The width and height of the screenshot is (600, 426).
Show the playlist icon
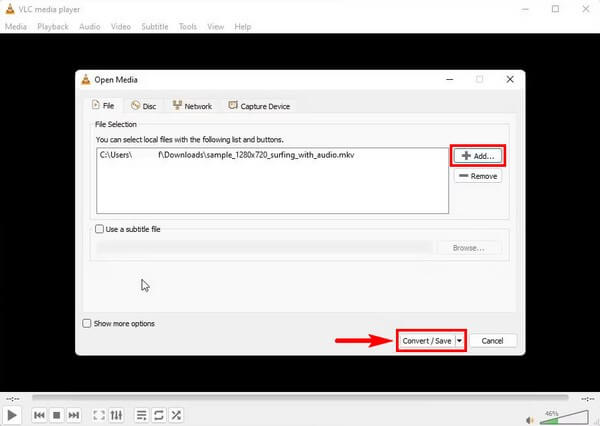pos(142,415)
